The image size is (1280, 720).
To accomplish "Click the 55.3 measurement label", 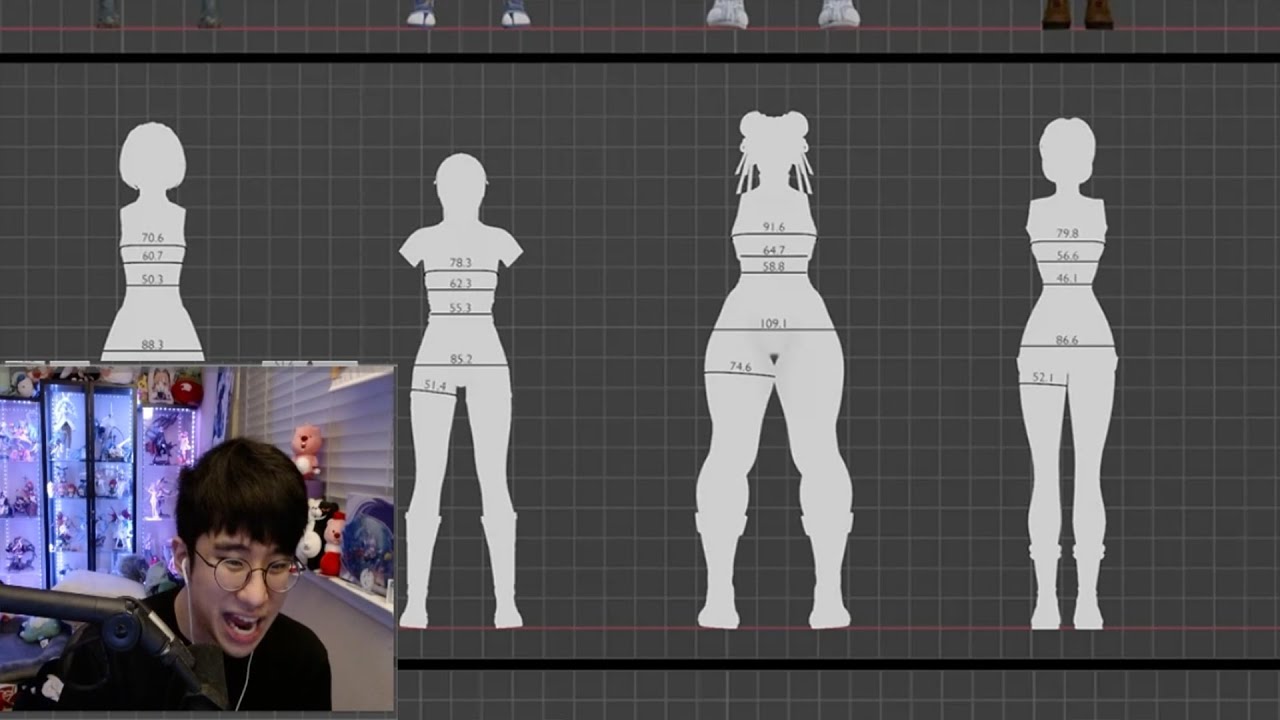I will (x=460, y=309).
